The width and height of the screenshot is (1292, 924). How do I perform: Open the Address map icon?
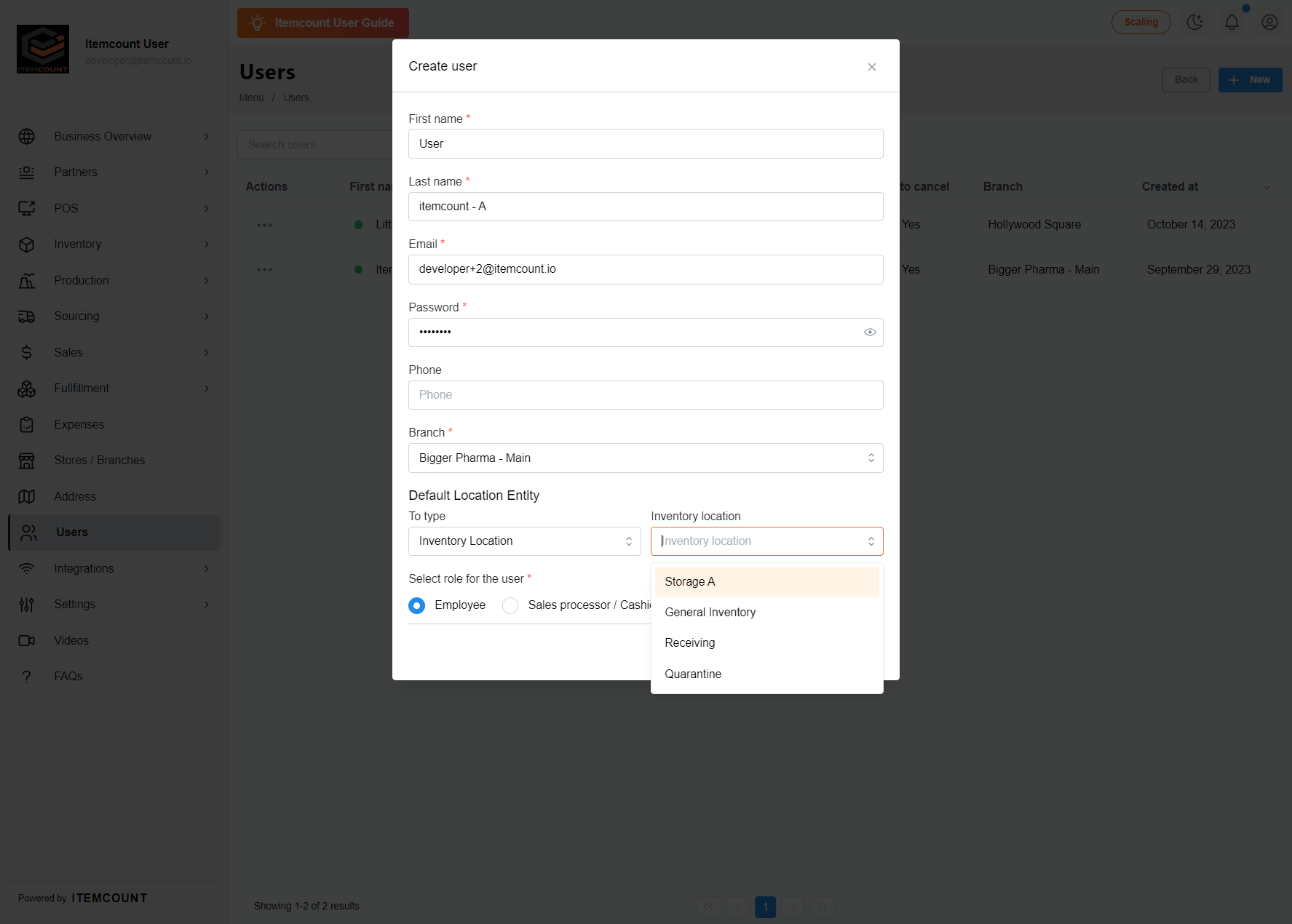pos(27,497)
